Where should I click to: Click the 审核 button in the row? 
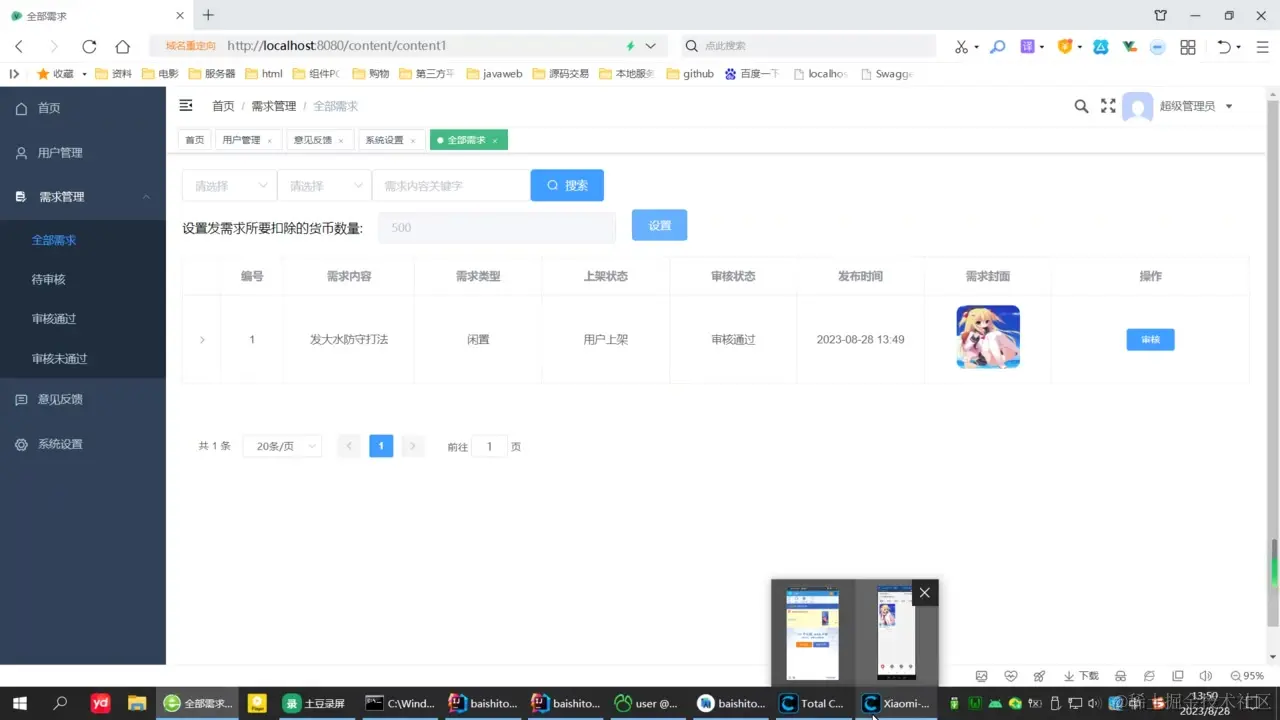click(1150, 340)
